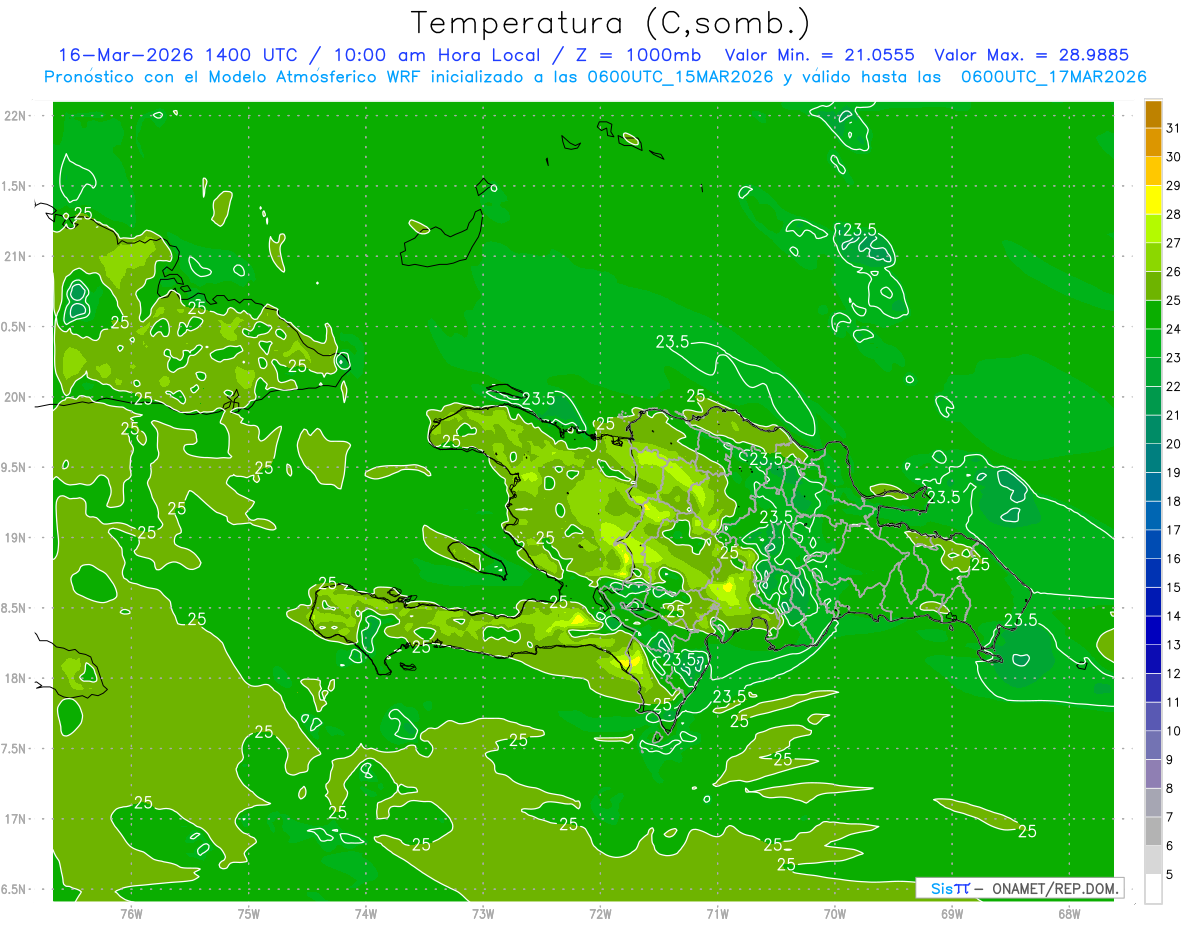Click the "70W" longitude axis label
The width and height of the screenshot is (1200, 927).
(835, 913)
